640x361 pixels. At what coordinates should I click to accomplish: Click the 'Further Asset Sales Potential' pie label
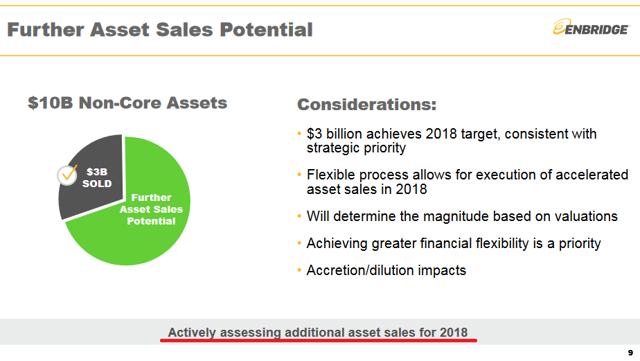click(x=151, y=209)
